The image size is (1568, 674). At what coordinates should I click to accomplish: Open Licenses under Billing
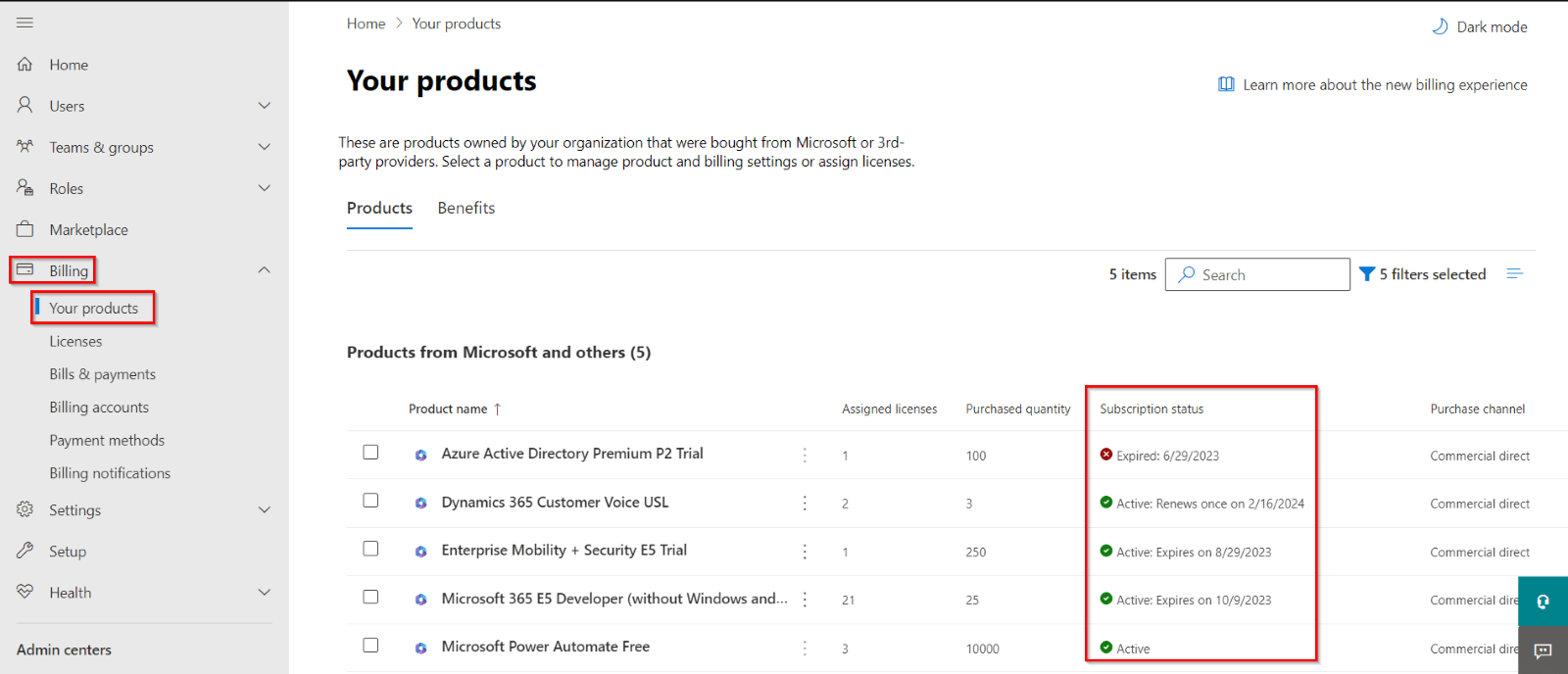click(75, 341)
